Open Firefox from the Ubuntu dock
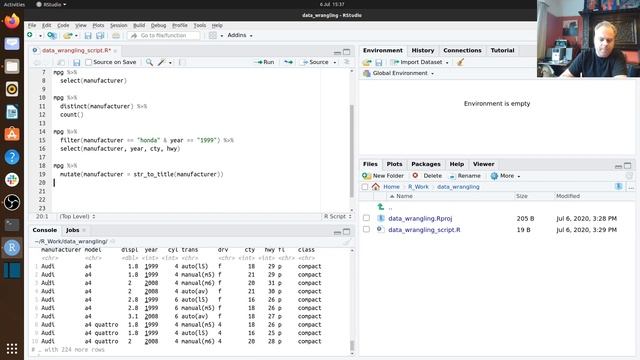640x360 pixels. tap(12, 21)
